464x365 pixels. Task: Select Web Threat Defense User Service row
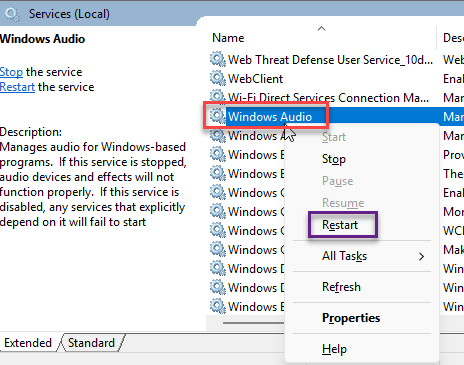click(330, 60)
